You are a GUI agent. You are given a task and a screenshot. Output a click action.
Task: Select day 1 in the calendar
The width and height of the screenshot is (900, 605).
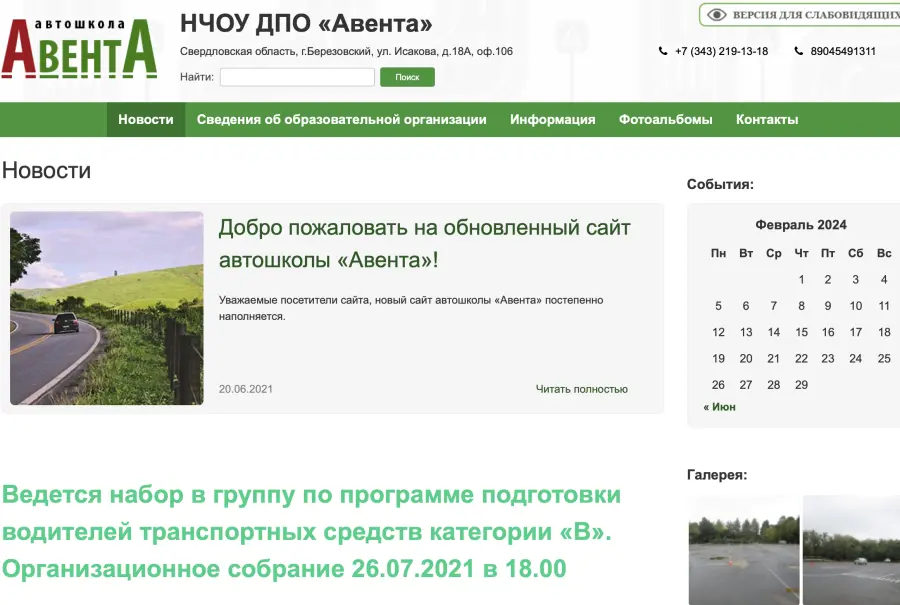[x=801, y=280]
